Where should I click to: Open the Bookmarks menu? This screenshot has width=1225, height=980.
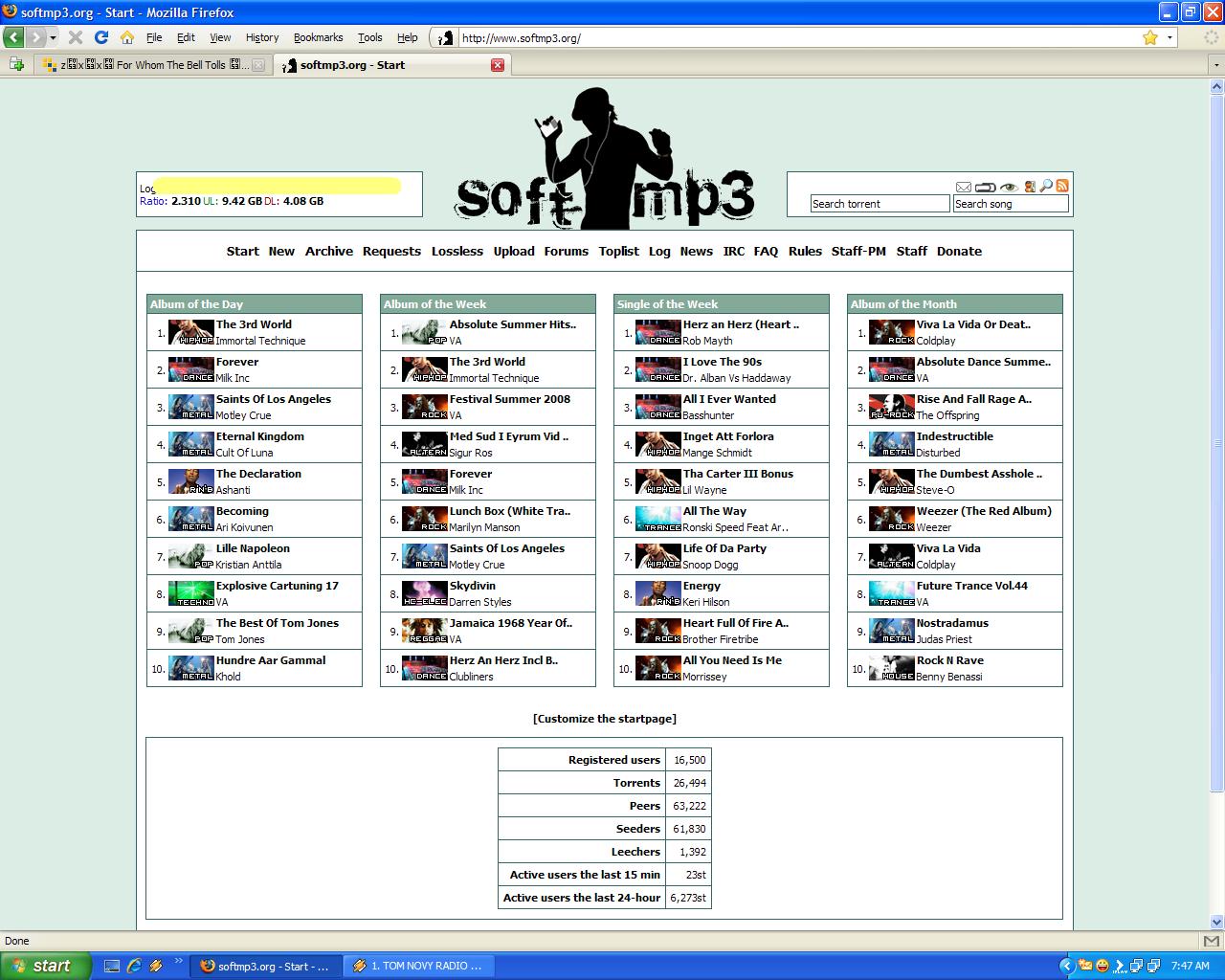[318, 37]
